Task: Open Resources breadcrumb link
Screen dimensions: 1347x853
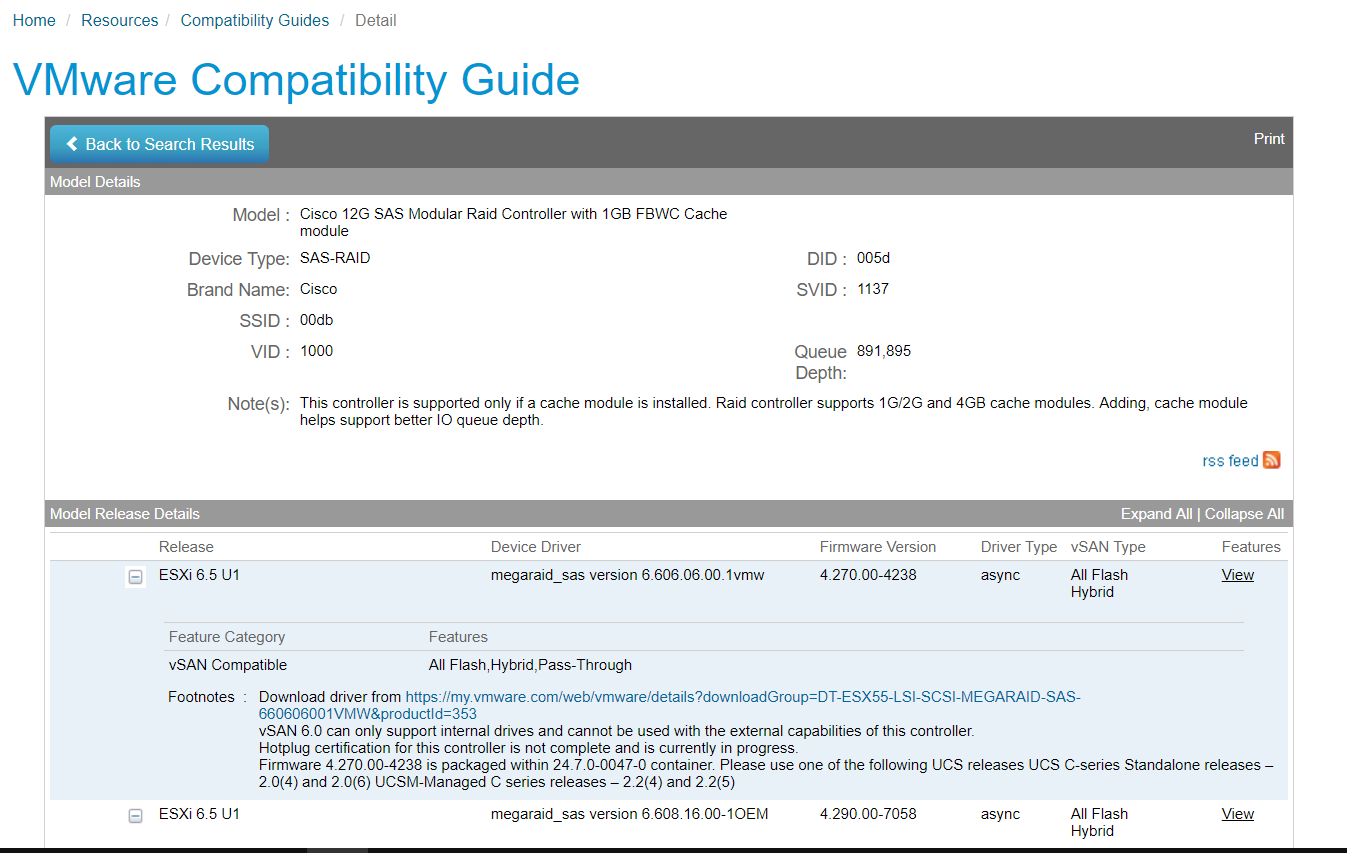Action: tap(120, 20)
